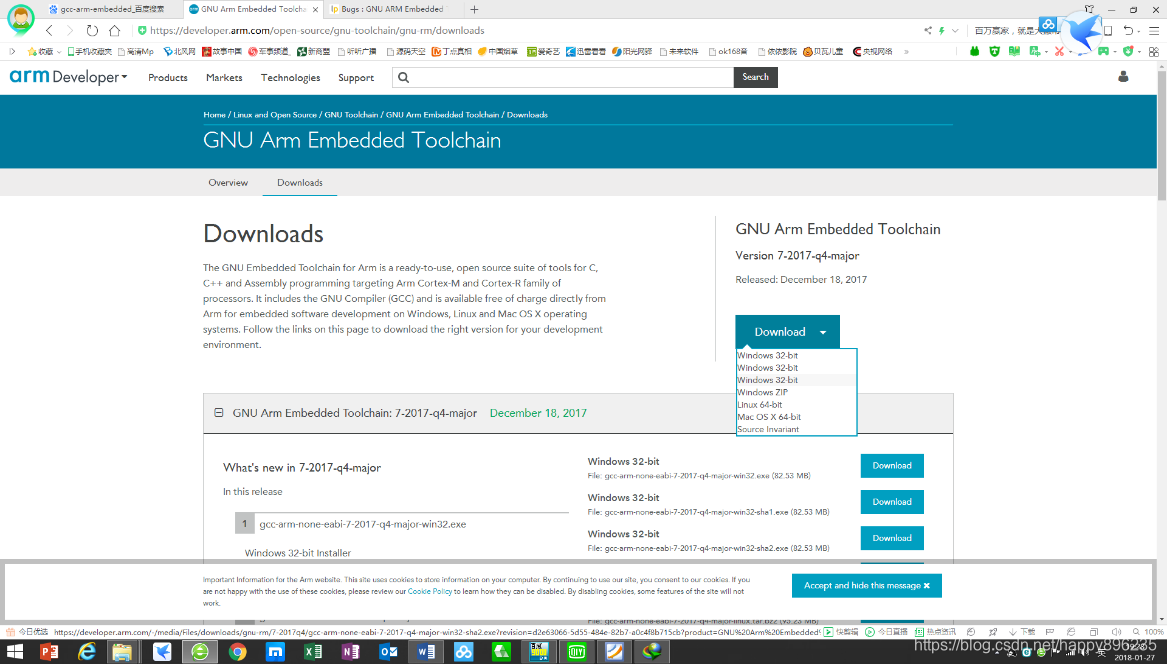Open the ok168 bookmark

(728, 51)
